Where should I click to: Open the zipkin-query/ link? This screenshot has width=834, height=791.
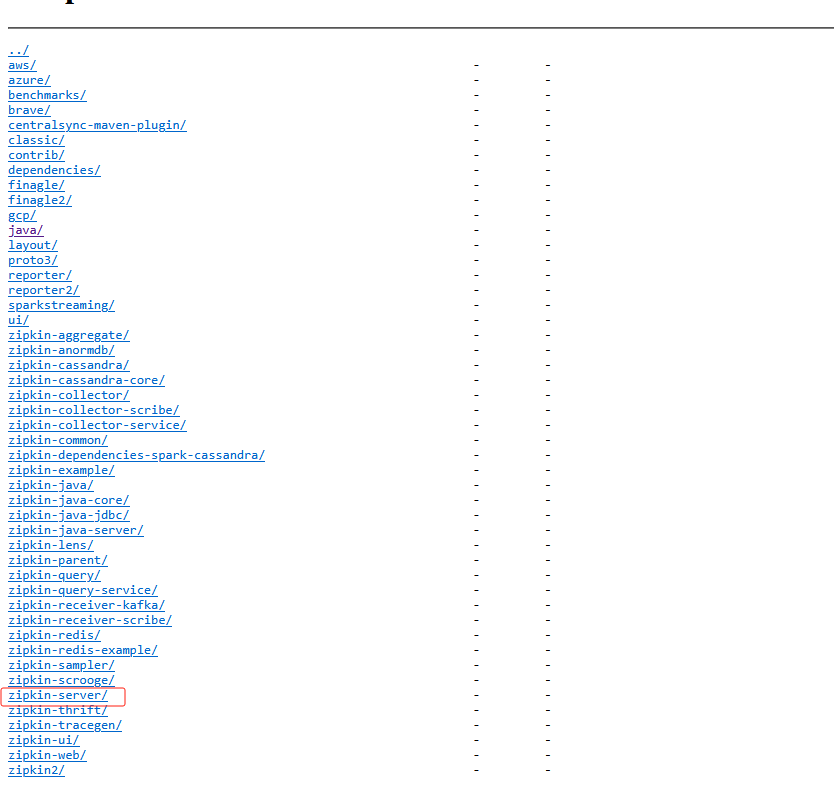54,575
